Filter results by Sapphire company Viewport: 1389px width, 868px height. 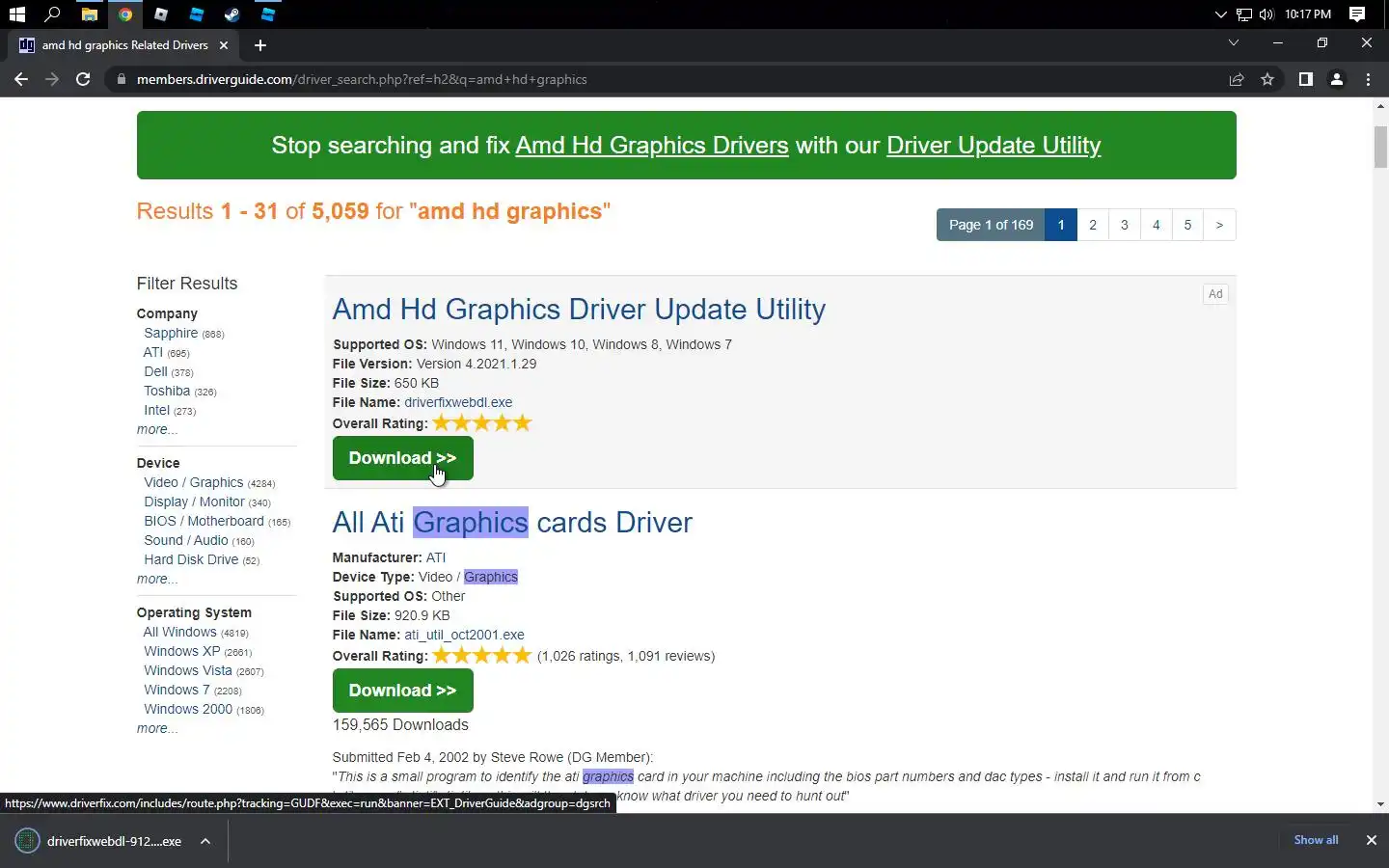[171, 333]
